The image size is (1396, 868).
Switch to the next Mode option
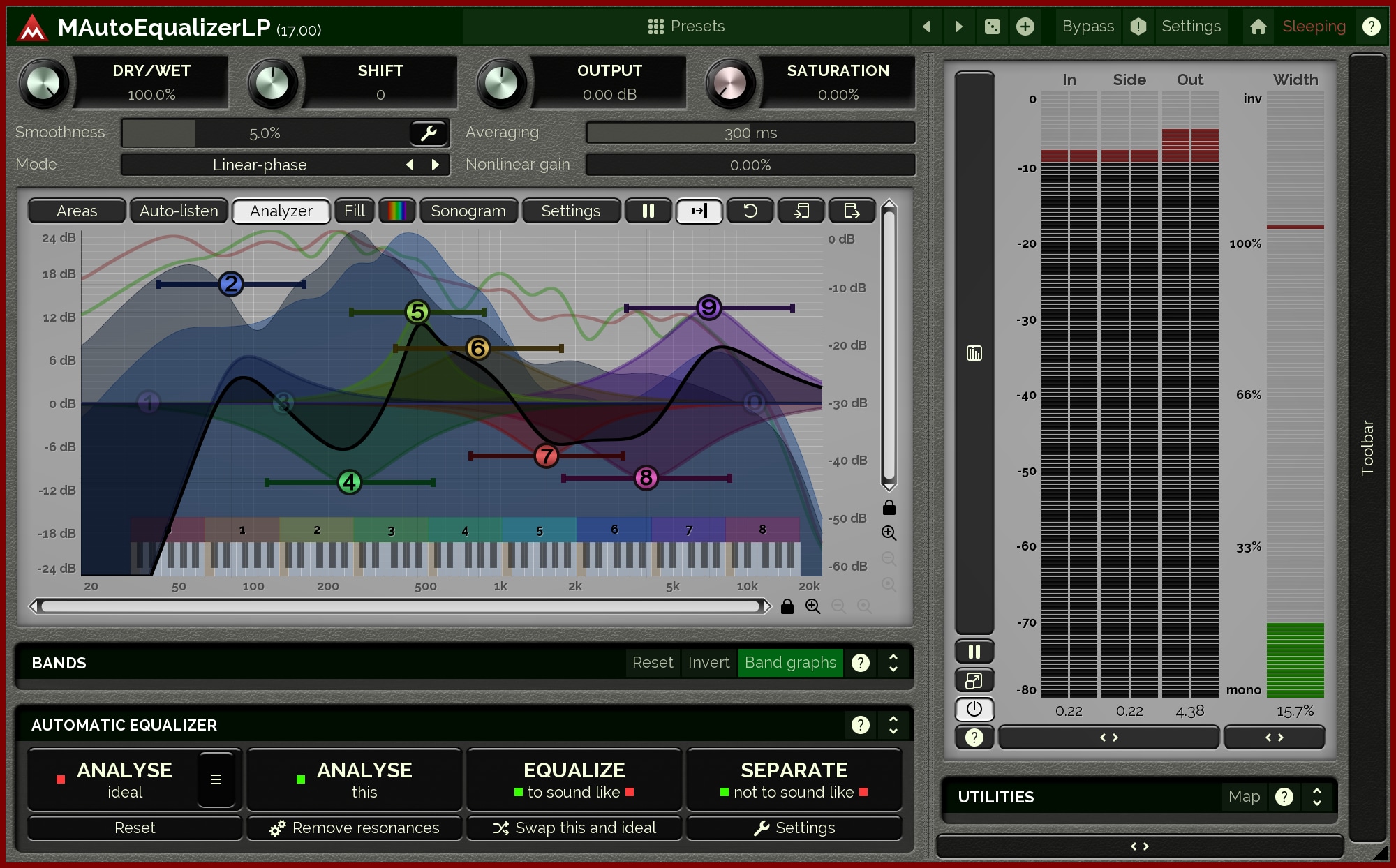(436, 165)
